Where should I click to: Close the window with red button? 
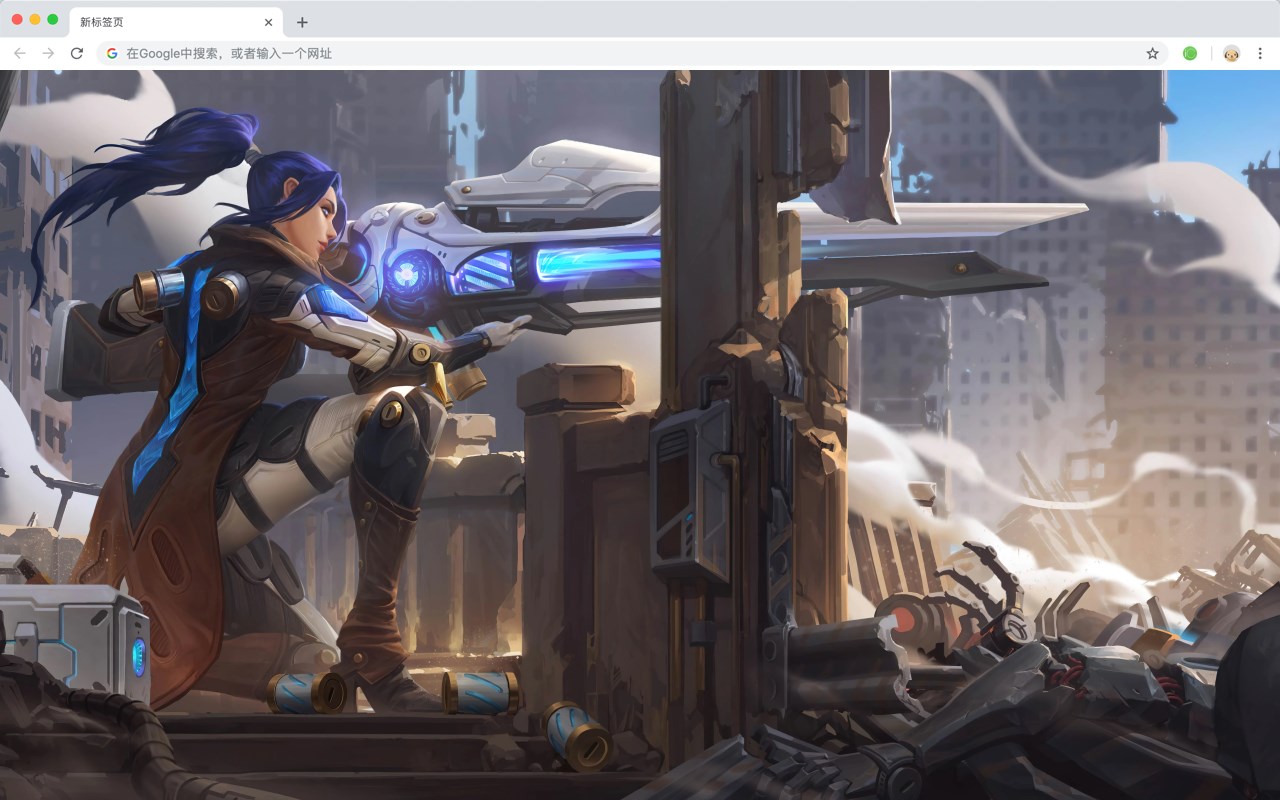[17, 19]
